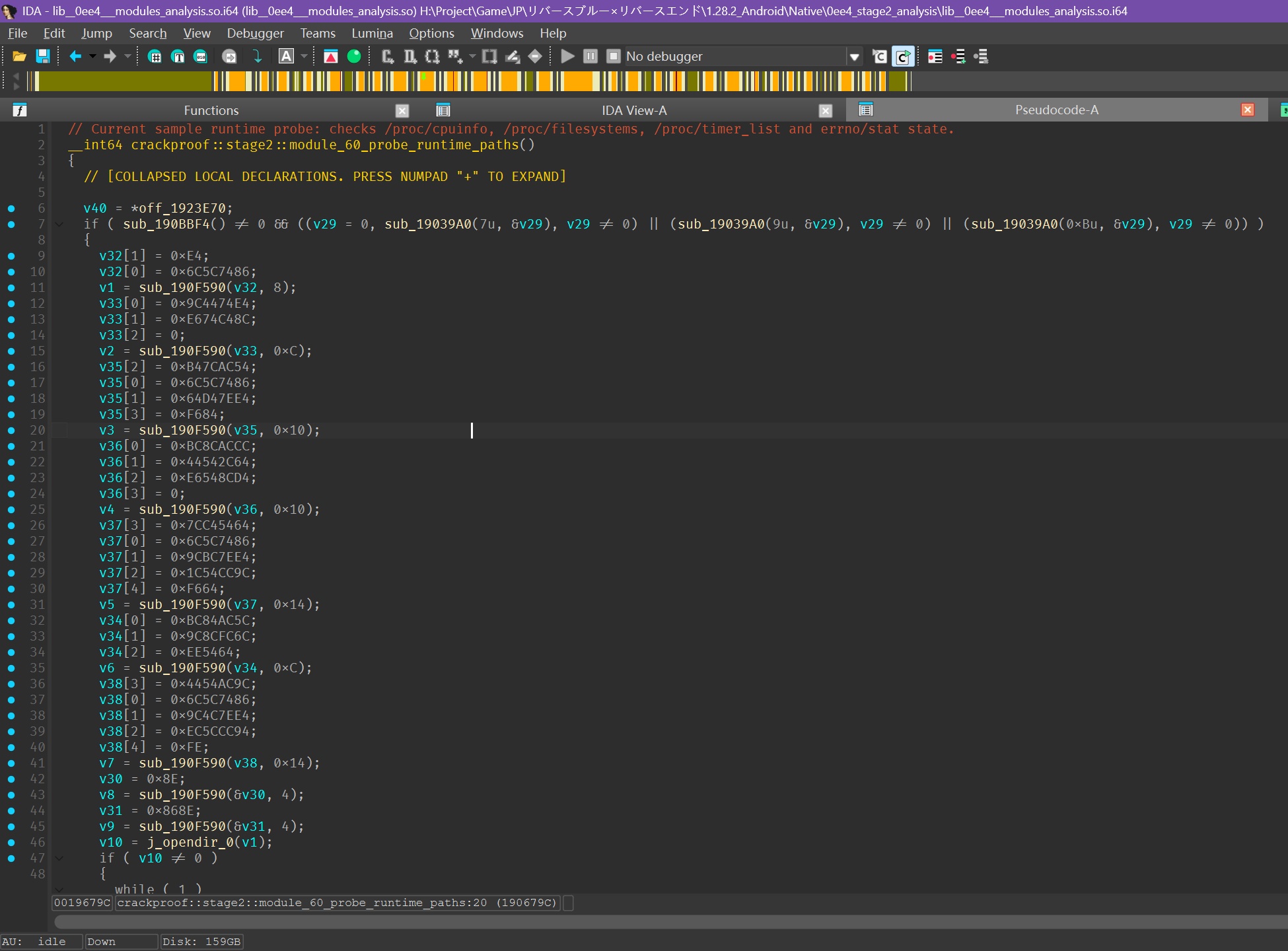Save the database using the floppy disk icon
1288x951 pixels.
pyautogui.click(x=43, y=57)
